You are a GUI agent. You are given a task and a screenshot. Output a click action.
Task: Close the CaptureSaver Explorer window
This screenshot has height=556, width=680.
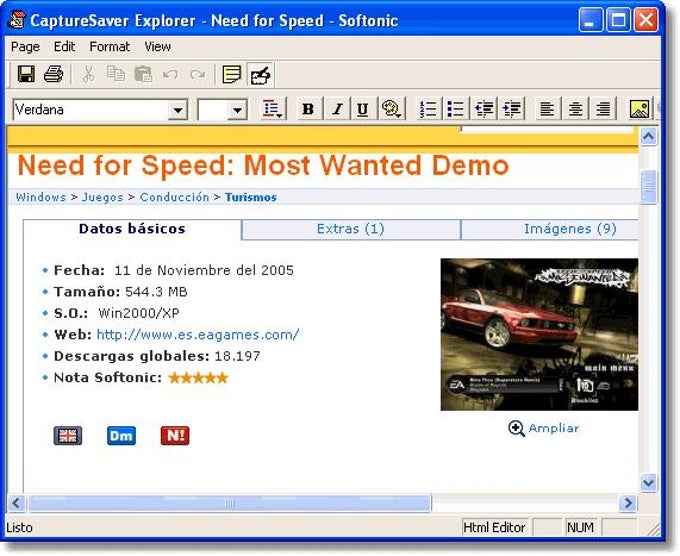pyautogui.click(x=646, y=20)
